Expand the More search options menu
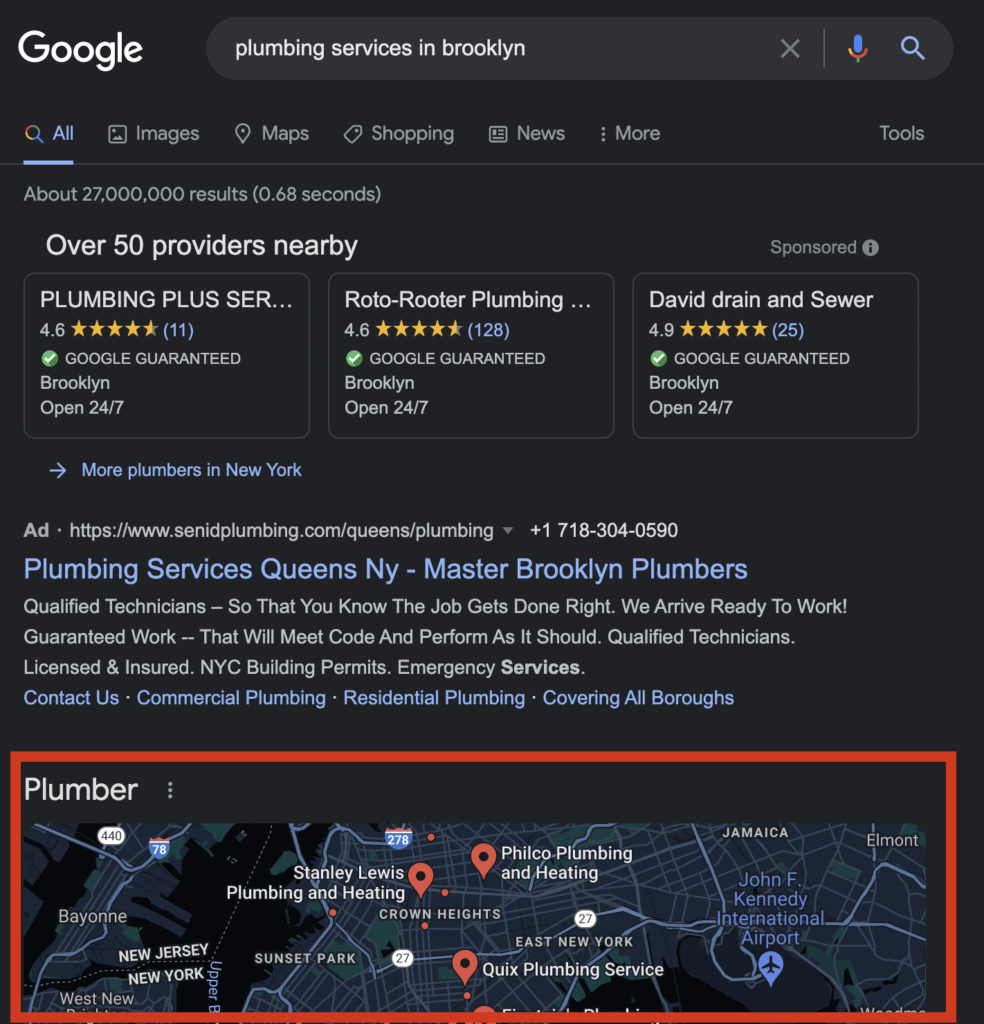984x1024 pixels. pyautogui.click(x=629, y=134)
